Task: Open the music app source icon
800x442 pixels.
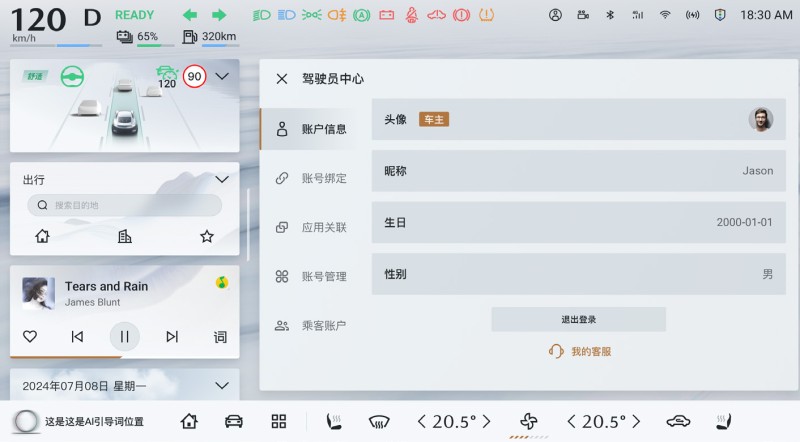Action: 222,282
